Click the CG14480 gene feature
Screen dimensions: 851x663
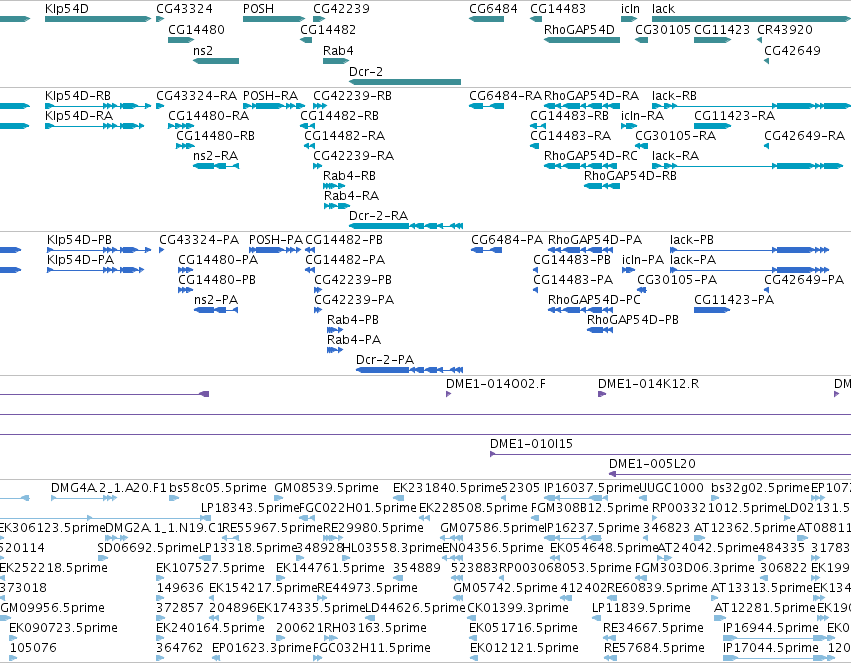click(x=181, y=40)
